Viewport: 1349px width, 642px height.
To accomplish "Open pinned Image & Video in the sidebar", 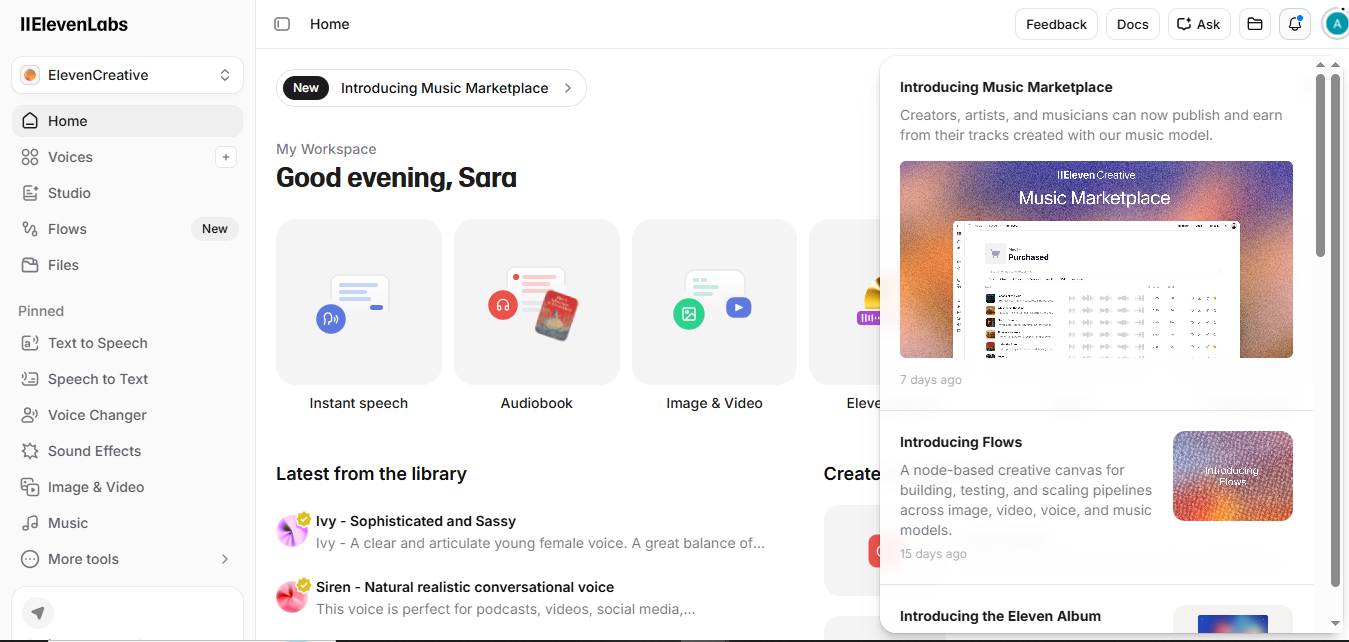I will tap(127, 487).
